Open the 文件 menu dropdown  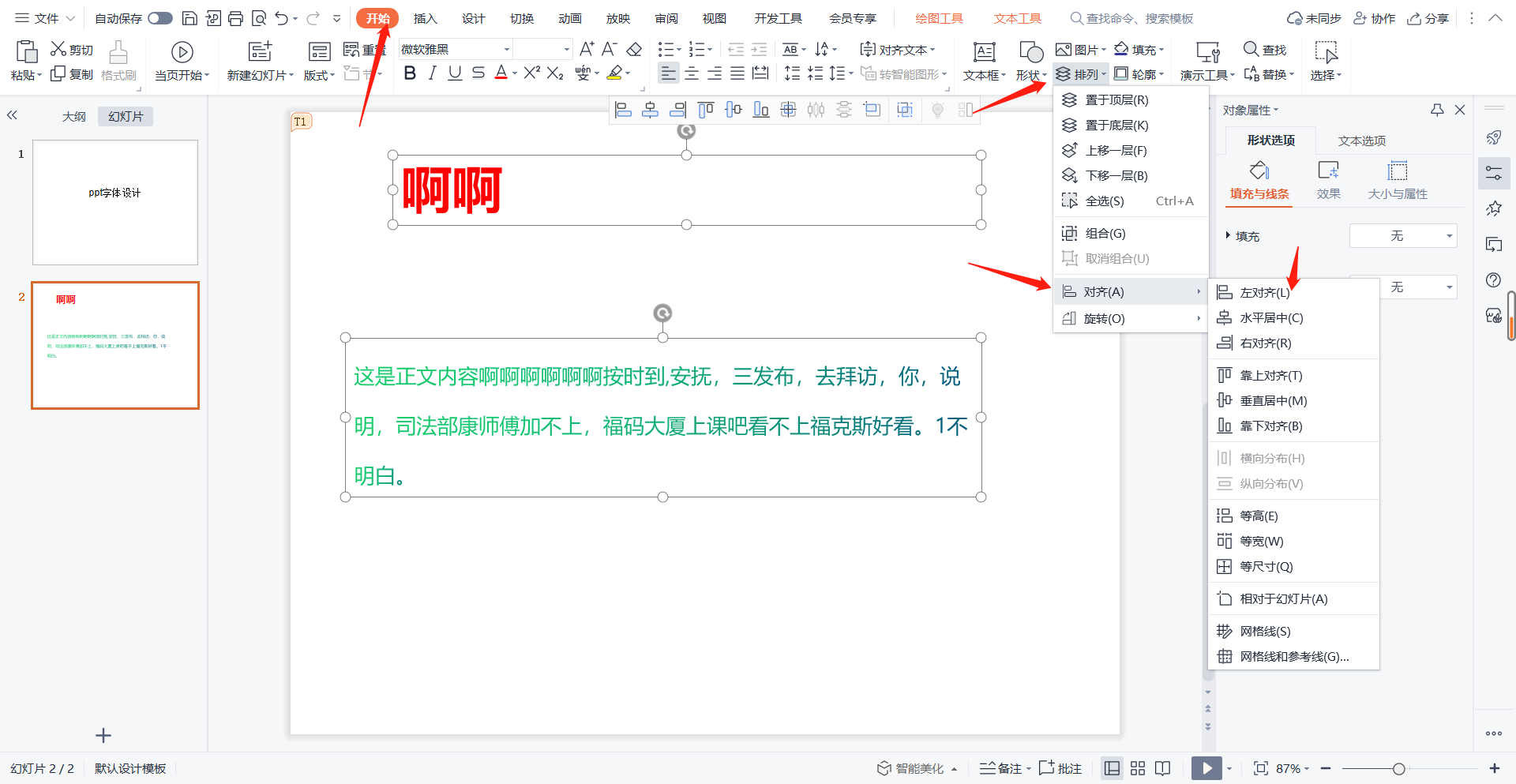click(45, 18)
